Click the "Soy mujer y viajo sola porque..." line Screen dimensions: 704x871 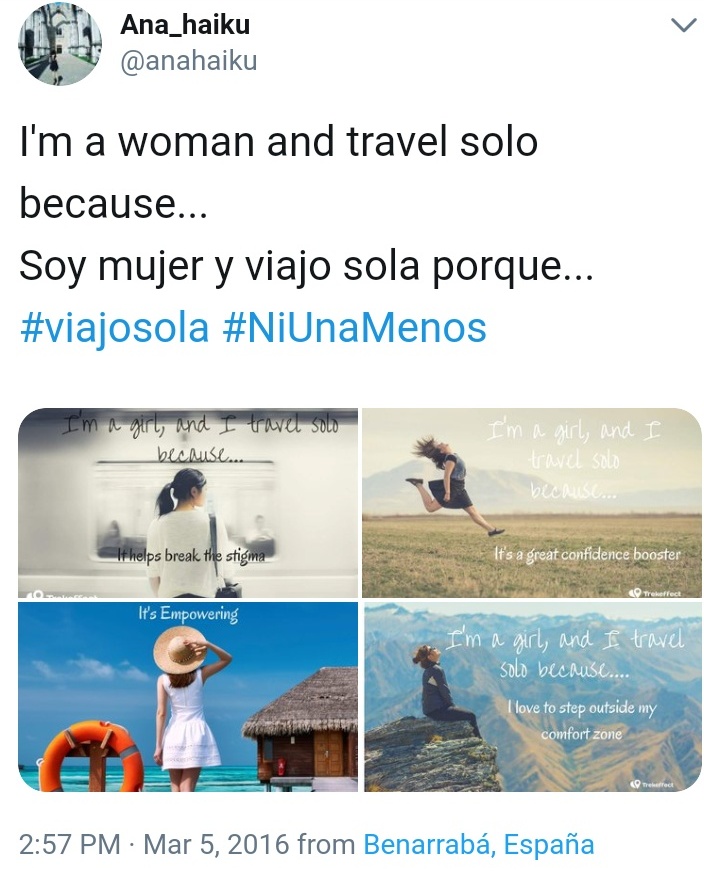click(x=307, y=268)
